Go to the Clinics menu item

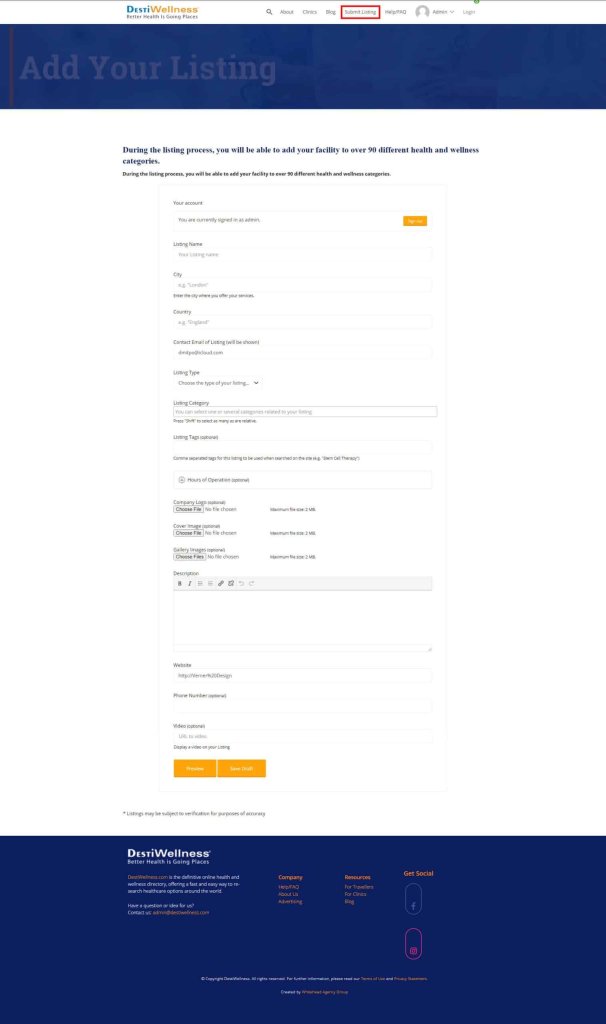[310, 12]
